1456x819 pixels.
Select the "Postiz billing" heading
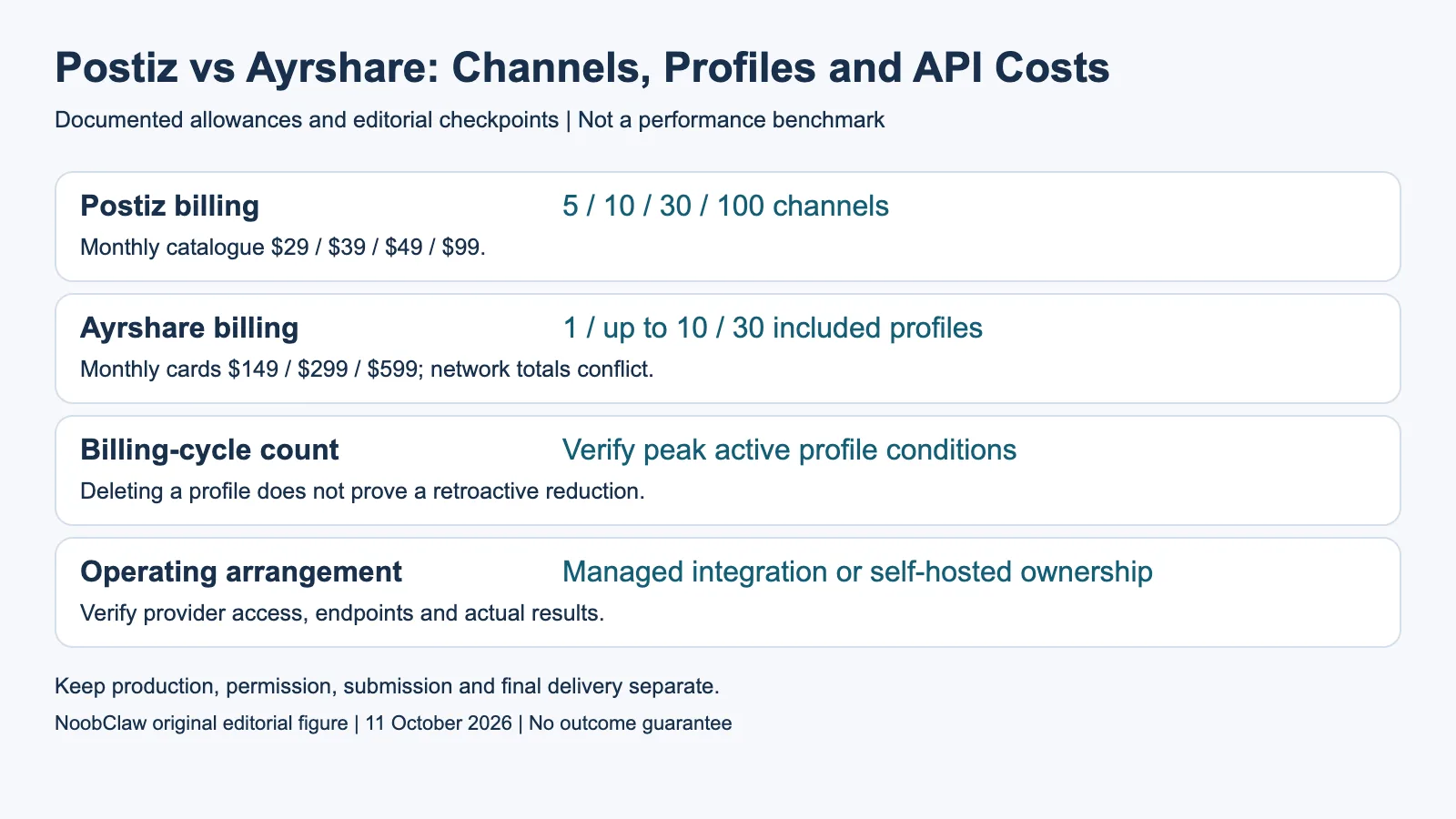tap(170, 206)
